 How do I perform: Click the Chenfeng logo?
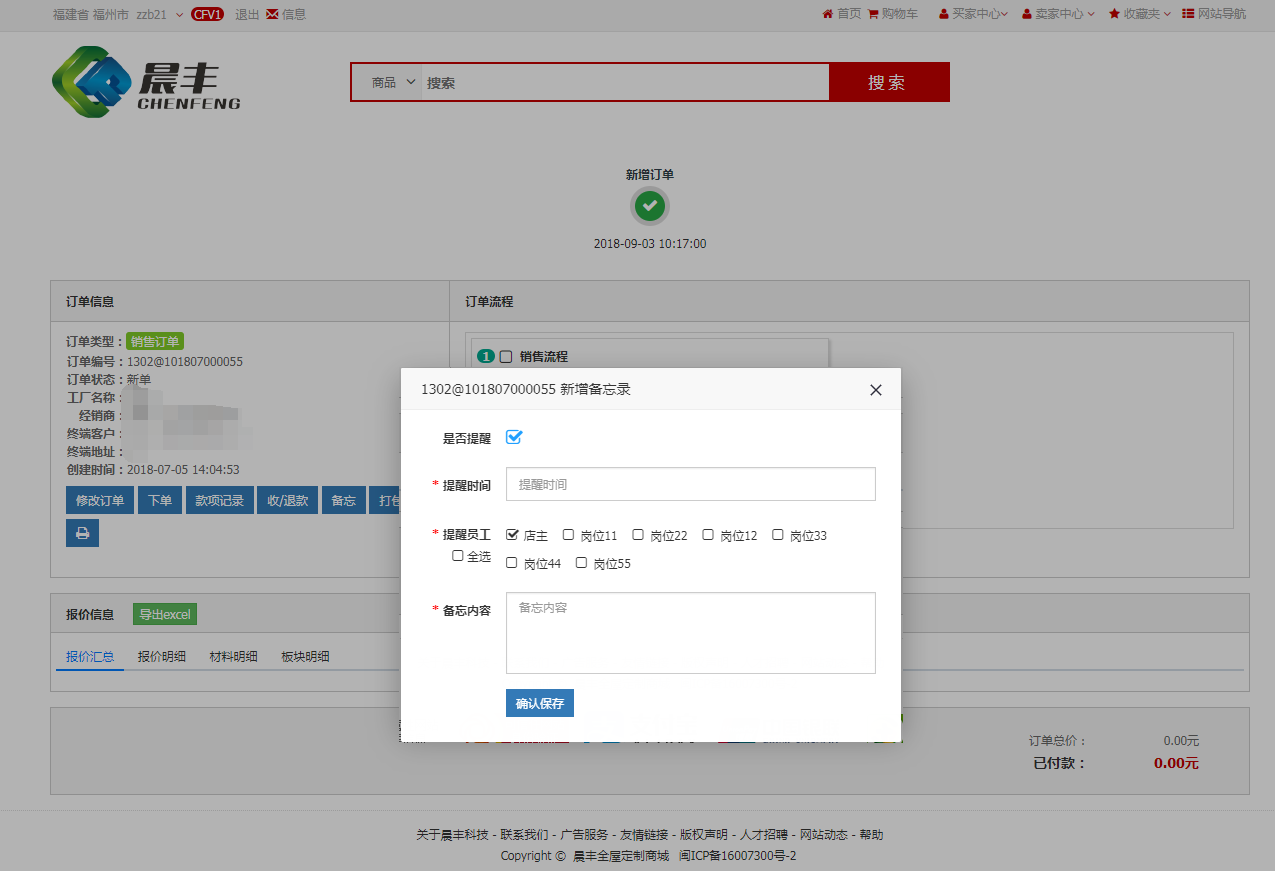146,82
